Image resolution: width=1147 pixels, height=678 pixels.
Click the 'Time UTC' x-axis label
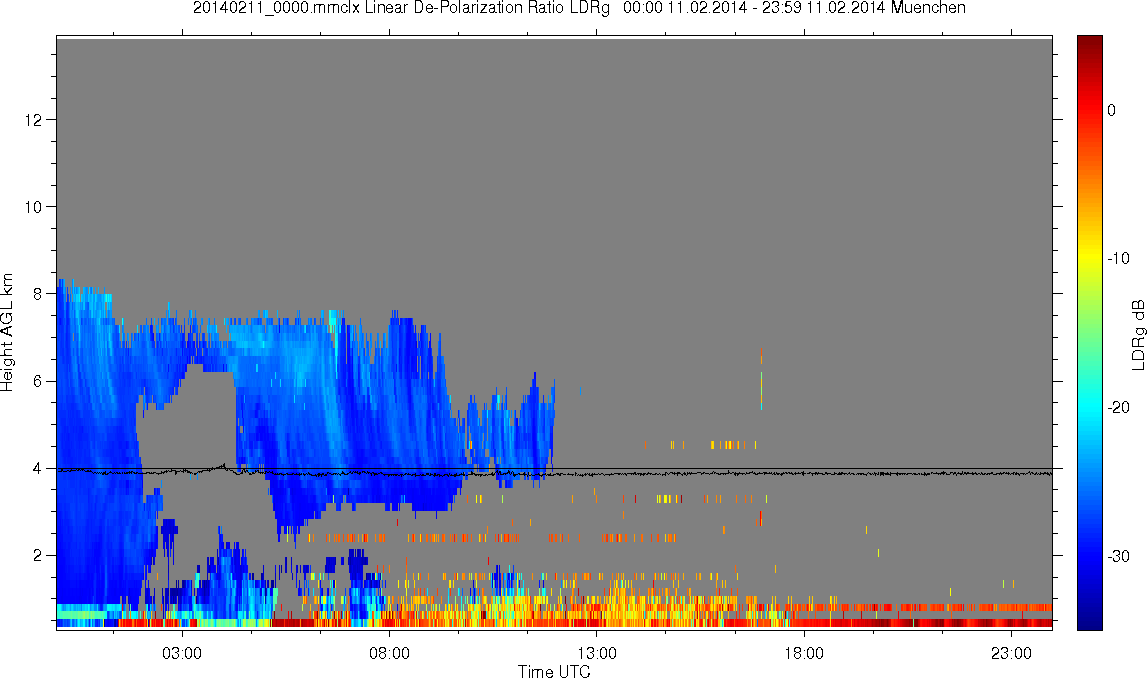click(554, 671)
